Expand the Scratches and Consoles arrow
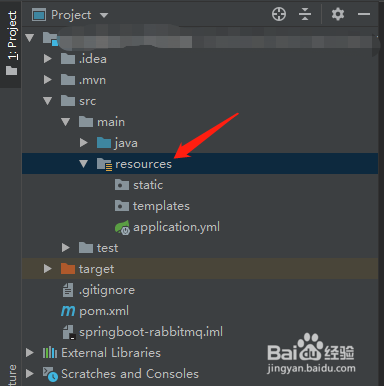Screen dimensions: 384x386 [30, 374]
